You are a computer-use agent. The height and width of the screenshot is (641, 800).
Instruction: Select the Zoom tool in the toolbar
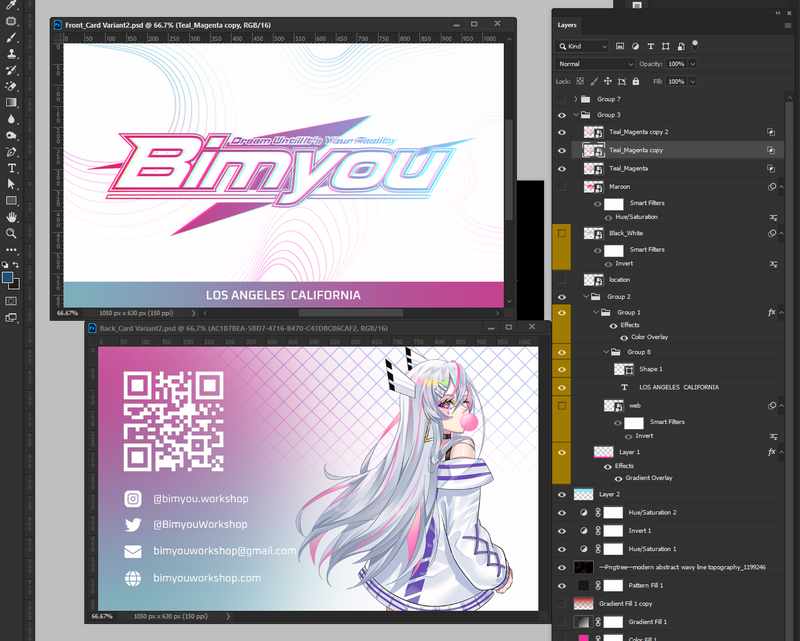click(x=12, y=233)
